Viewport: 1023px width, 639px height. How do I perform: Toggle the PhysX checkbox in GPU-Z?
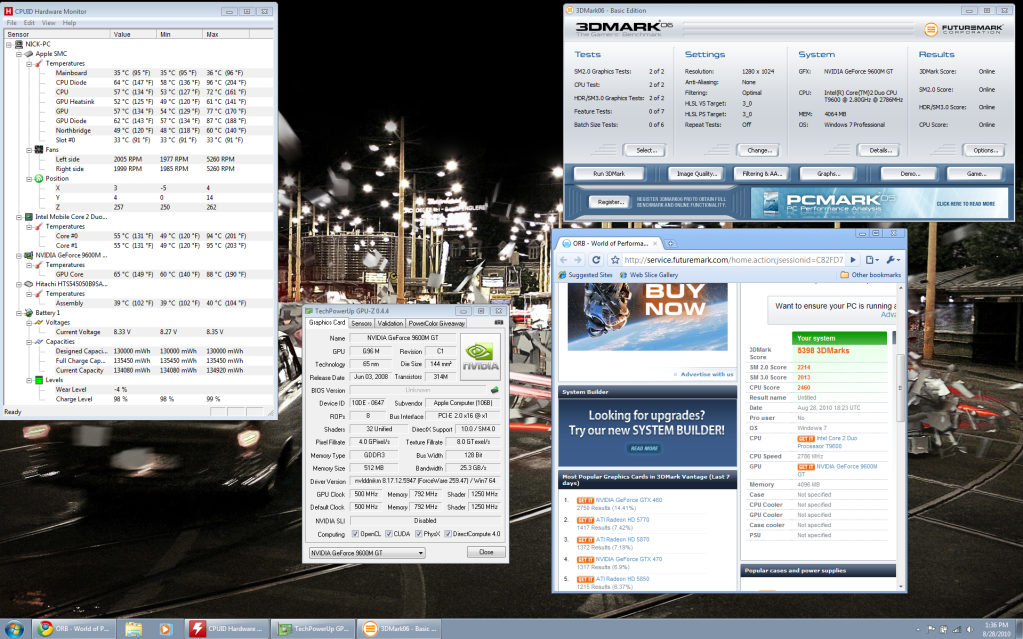coord(418,534)
